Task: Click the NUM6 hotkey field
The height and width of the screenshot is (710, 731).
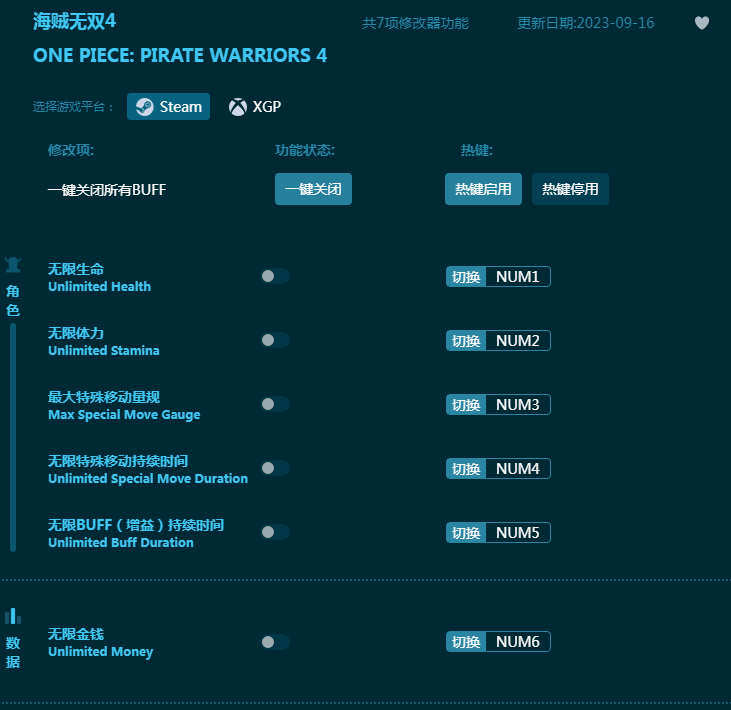Action: (518, 641)
